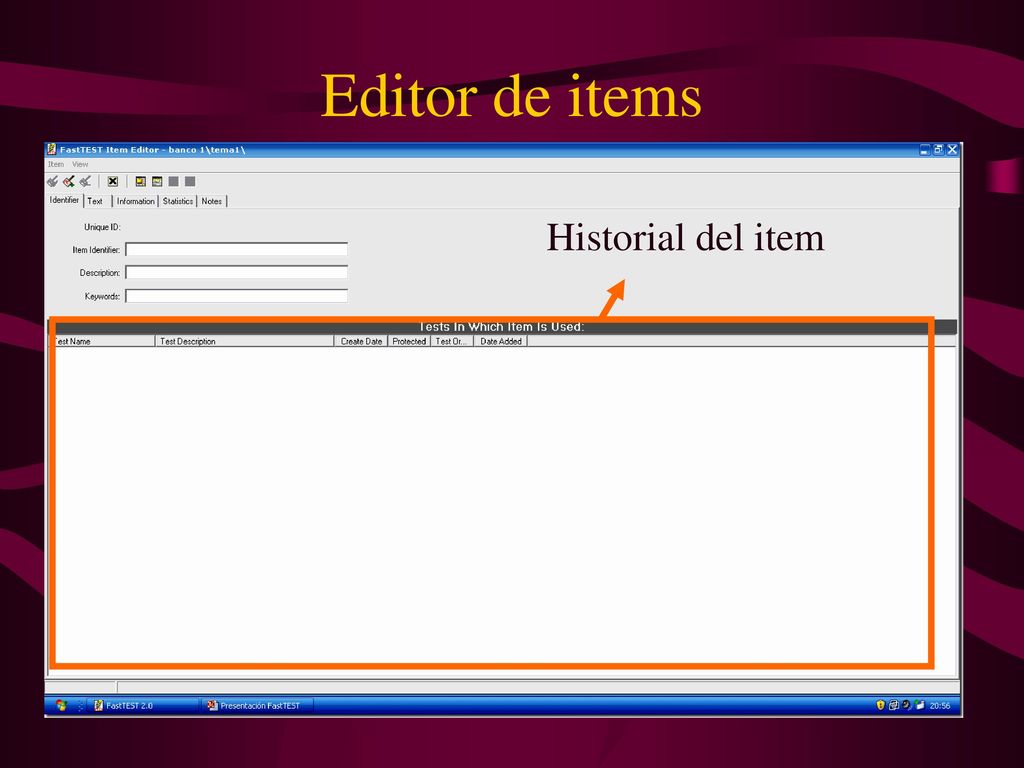Click the first gray square toolbar icon
The image size is (1024, 768).
[174, 182]
